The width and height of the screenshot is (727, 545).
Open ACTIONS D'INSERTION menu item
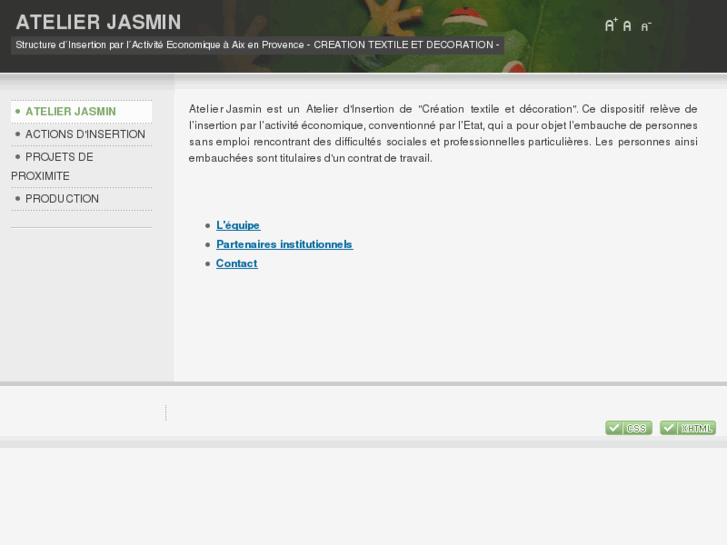click(82, 135)
